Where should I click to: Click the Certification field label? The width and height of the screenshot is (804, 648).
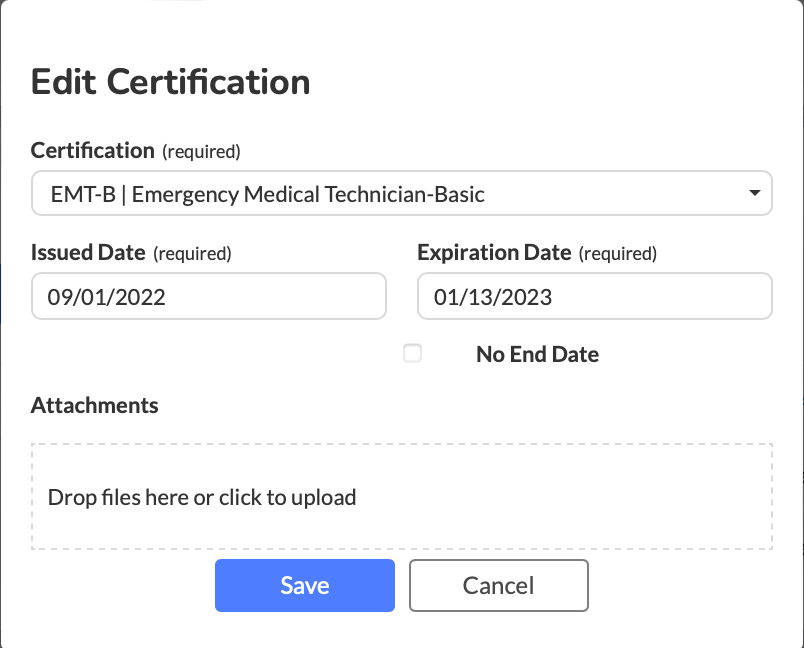click(92, 151)
